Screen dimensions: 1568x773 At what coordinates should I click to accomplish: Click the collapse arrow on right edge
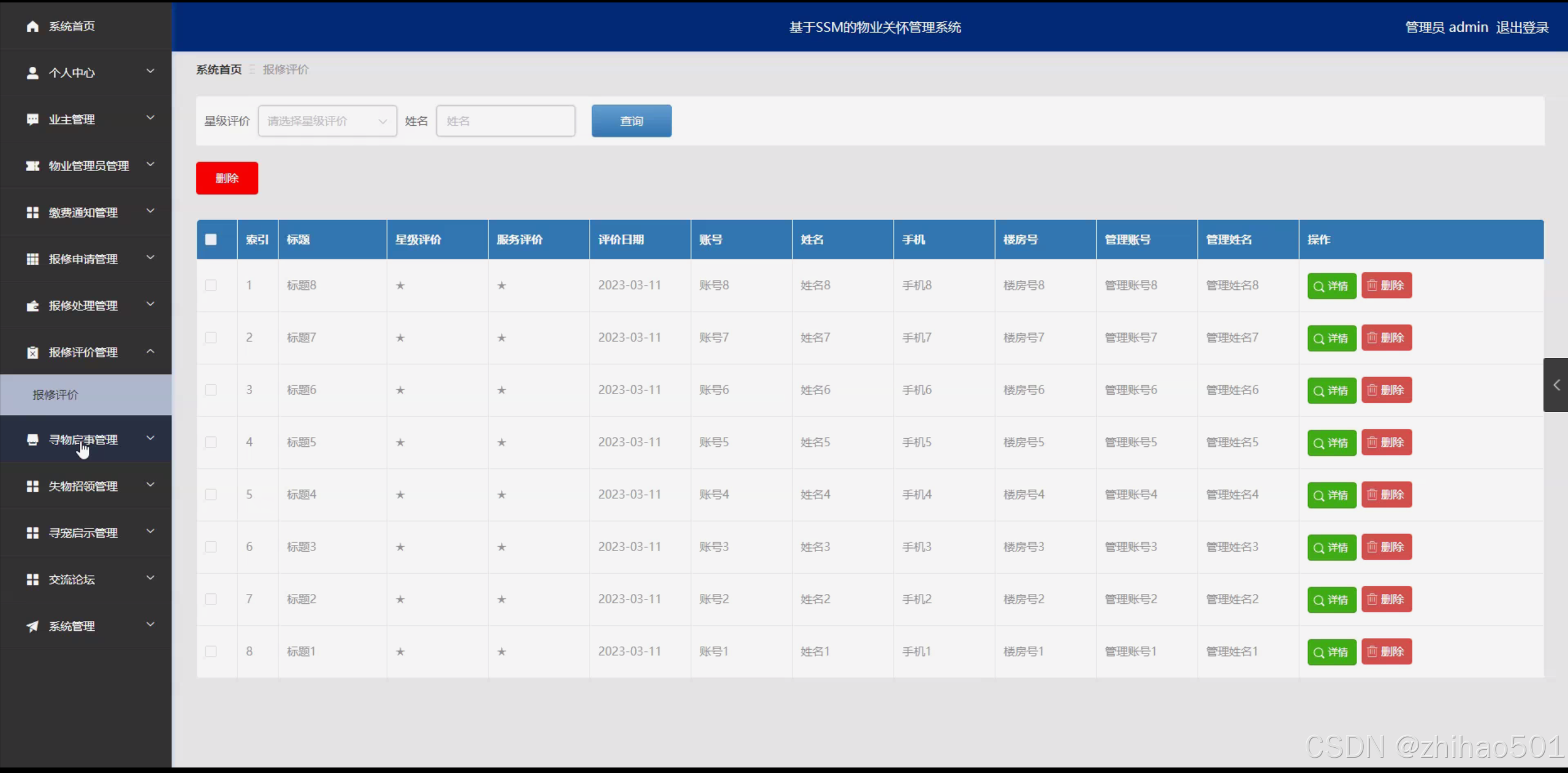point(1556,385)
